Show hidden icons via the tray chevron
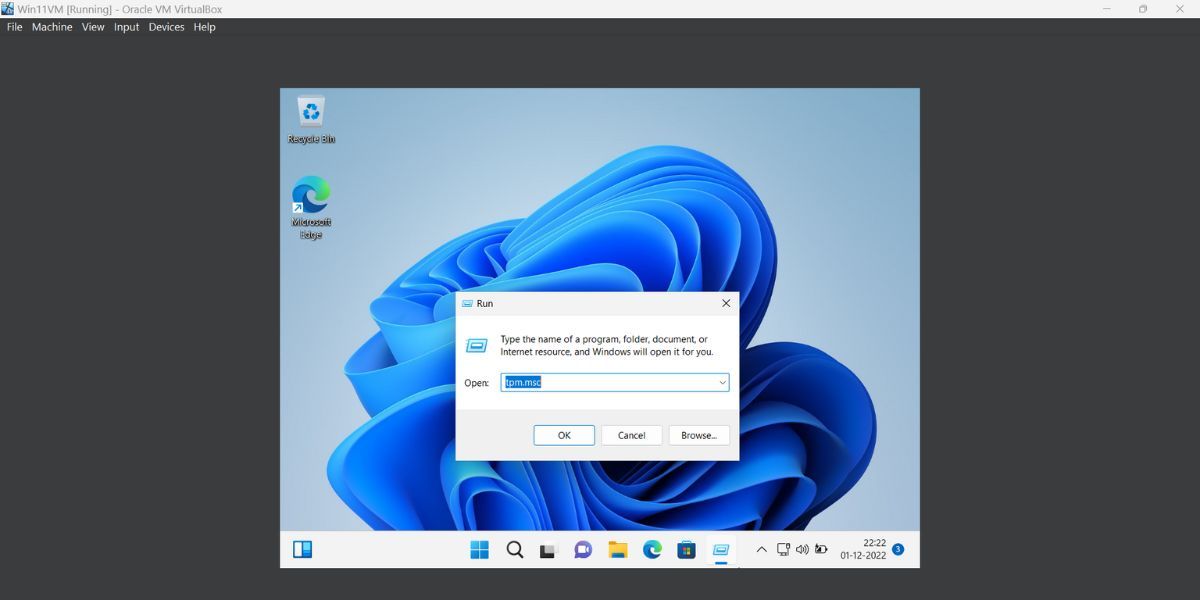Screen dimensions: 1200x600 (x=761, y=548)
